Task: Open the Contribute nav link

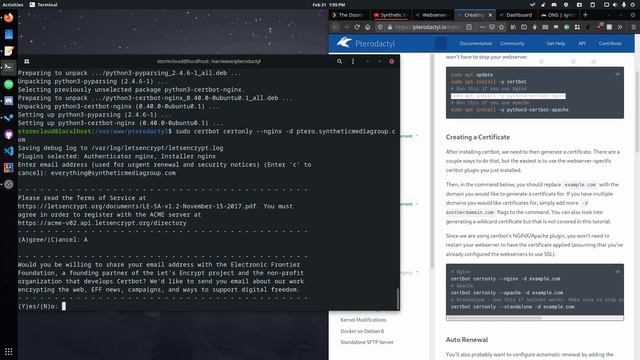Action: point(610,43)
